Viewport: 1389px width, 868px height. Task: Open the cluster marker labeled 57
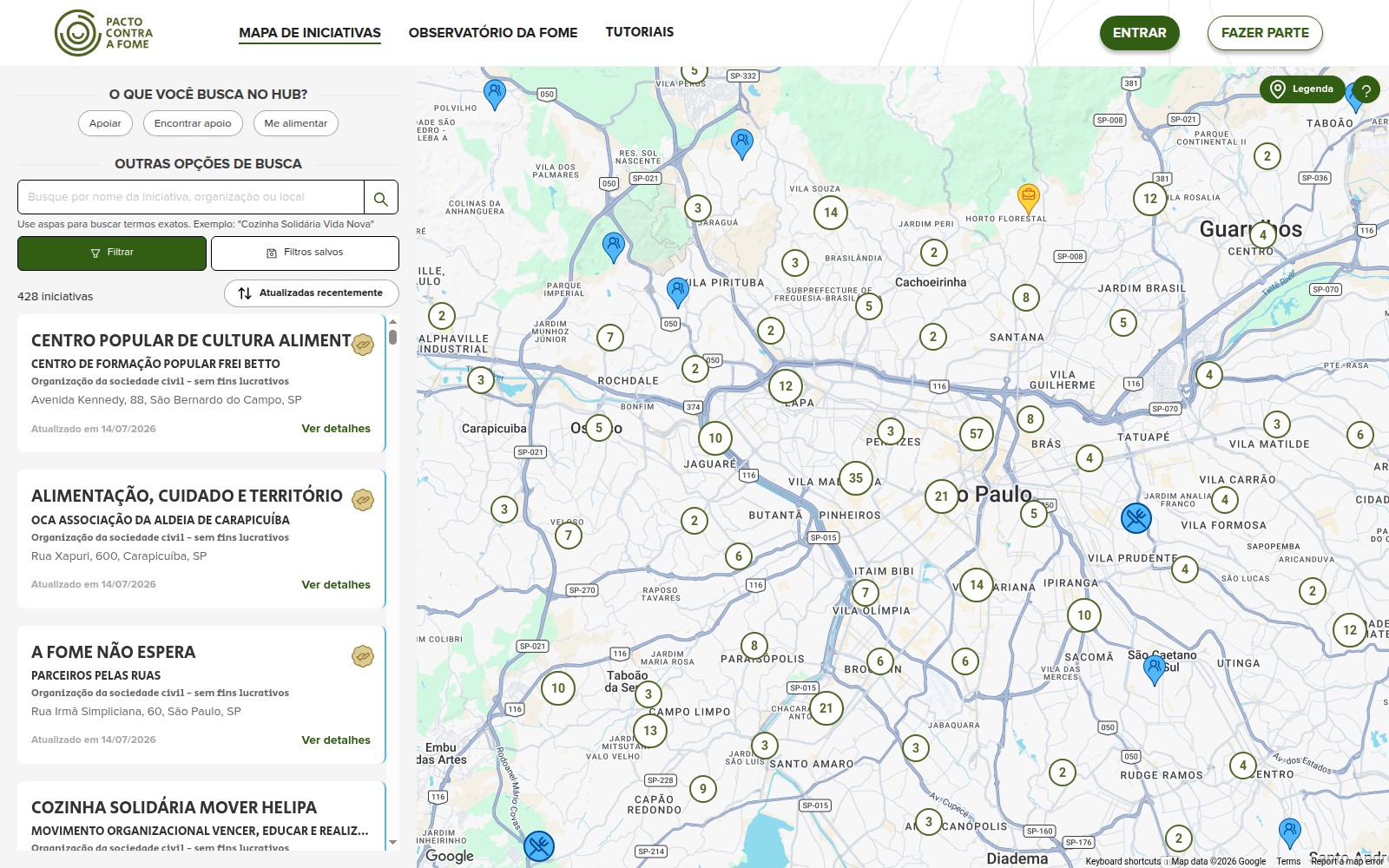(977, 434)
